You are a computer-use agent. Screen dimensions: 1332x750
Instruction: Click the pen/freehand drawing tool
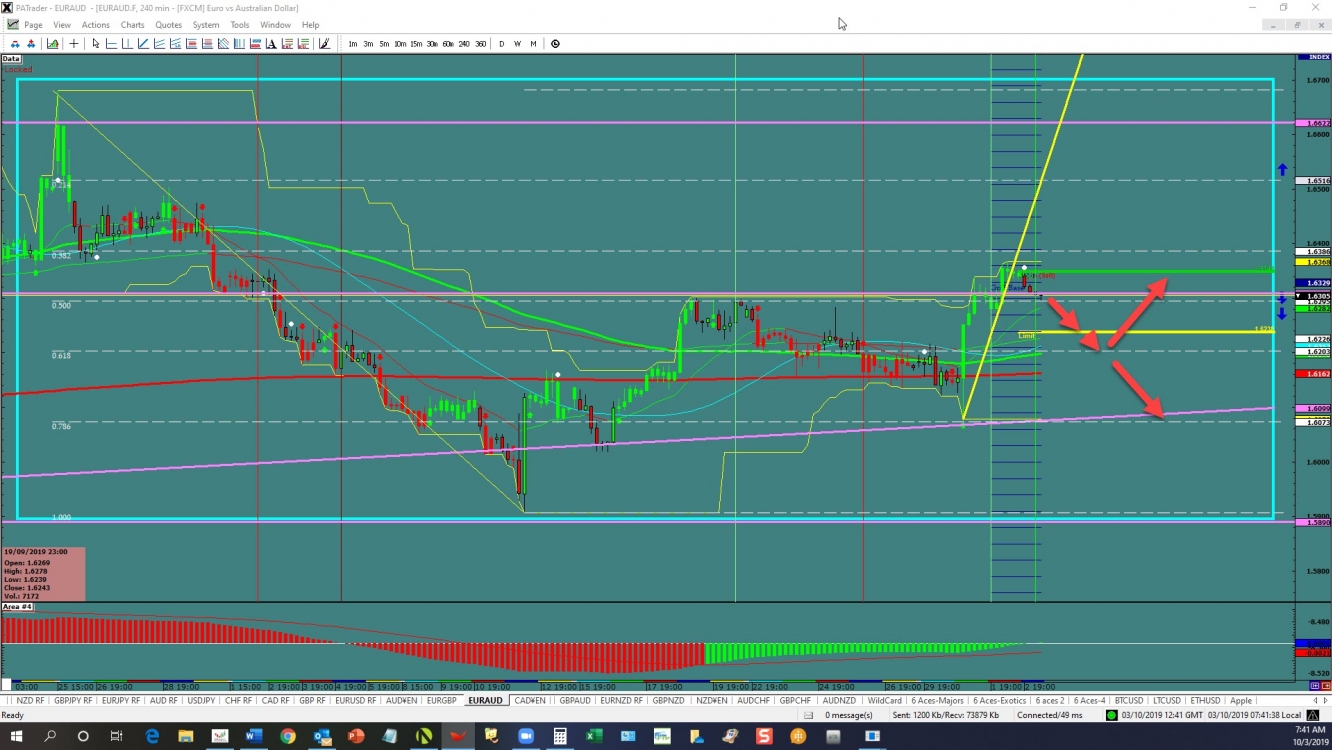[x=324, y=44]
